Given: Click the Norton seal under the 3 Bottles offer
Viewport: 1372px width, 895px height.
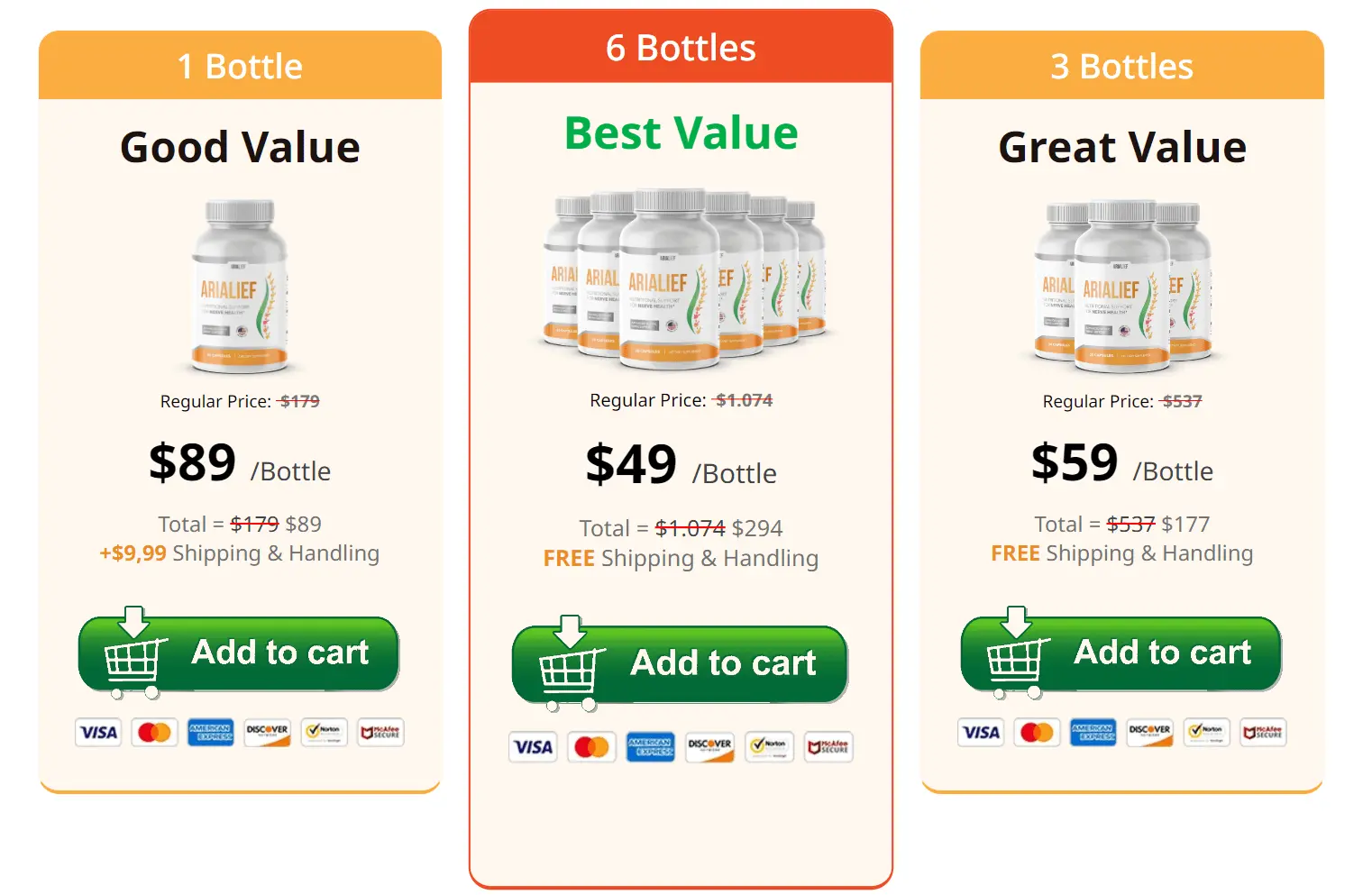Looking at the screenshot, I should coord(1206,733).
